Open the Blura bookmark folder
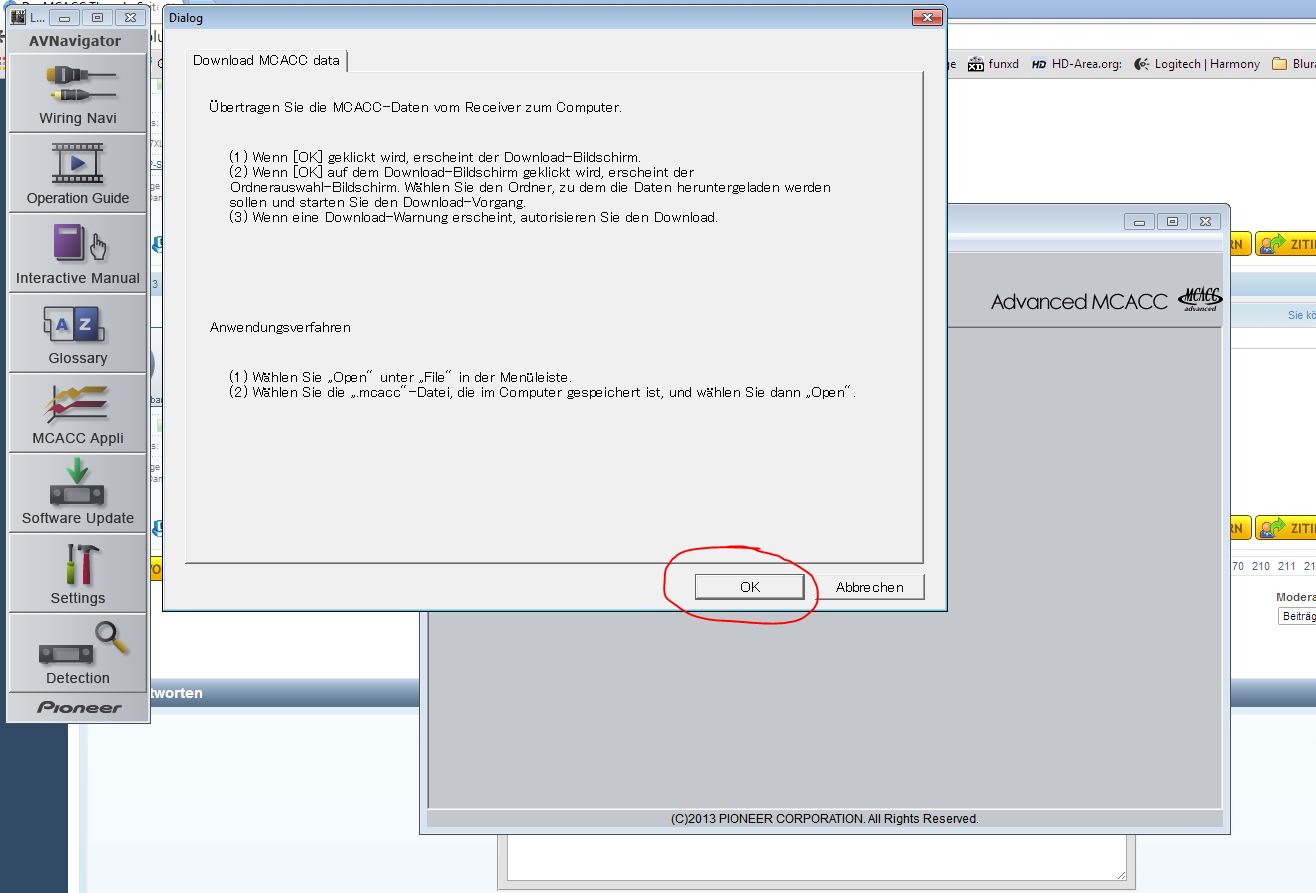The image size is (1316, 893). [x=1293, y=64]
